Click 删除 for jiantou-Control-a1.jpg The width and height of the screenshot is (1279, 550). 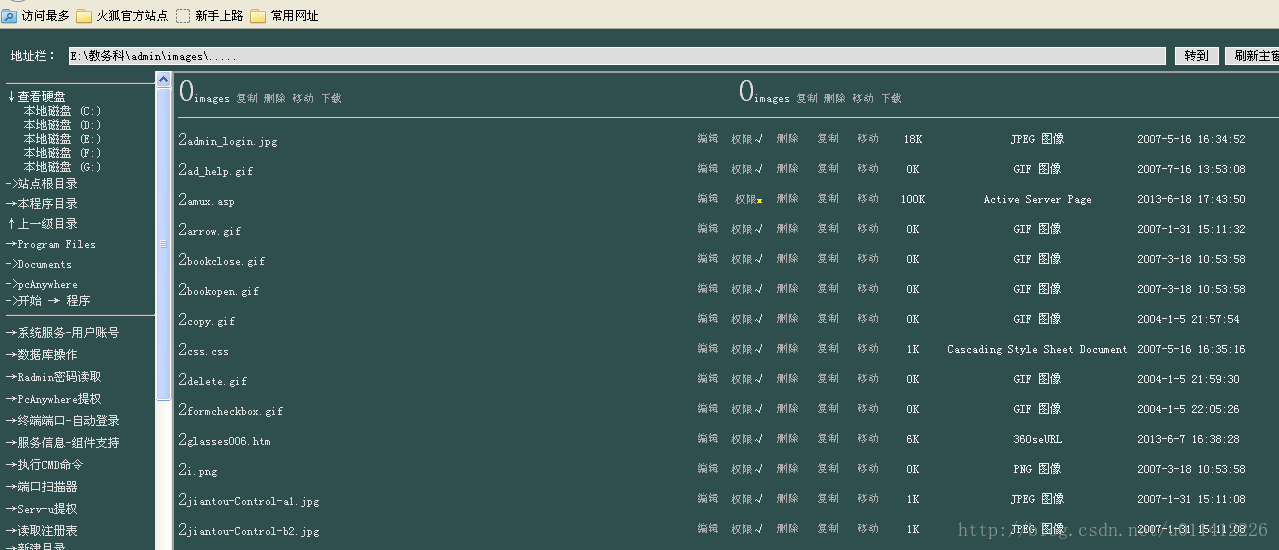(788, 499)
